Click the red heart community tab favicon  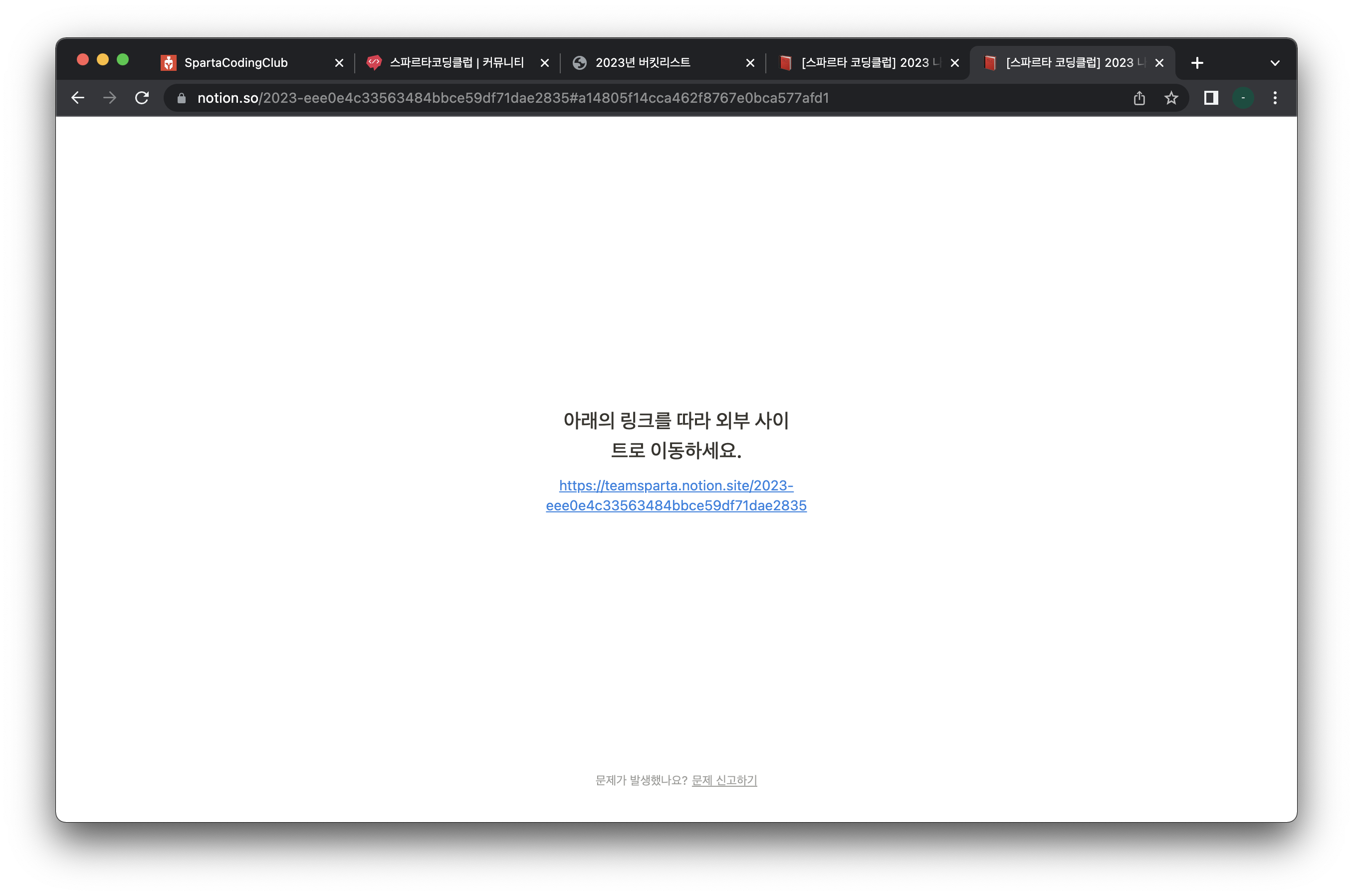(374, 63)
